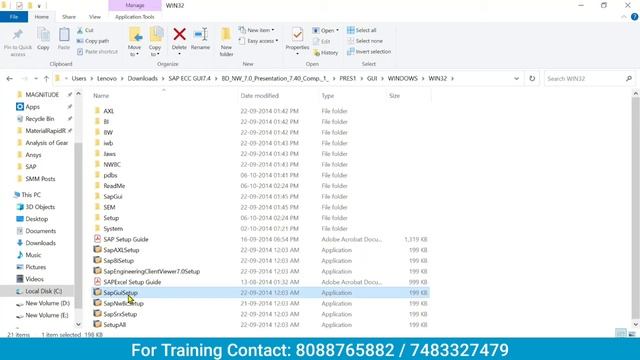Select the ReadMe folder
Viewport: 640px width, 360px height.
point(114,186)
